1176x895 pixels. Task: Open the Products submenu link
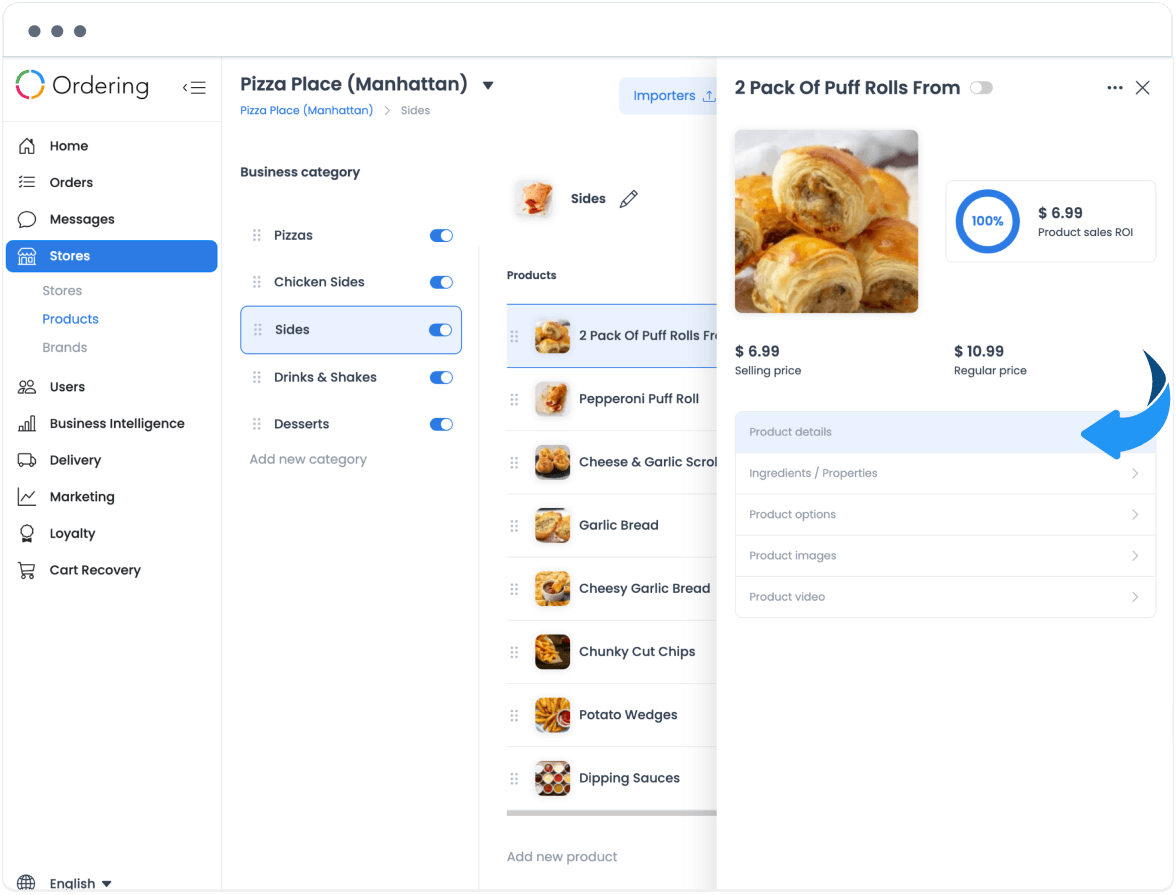pyautogui.click(x=70, y=319)
